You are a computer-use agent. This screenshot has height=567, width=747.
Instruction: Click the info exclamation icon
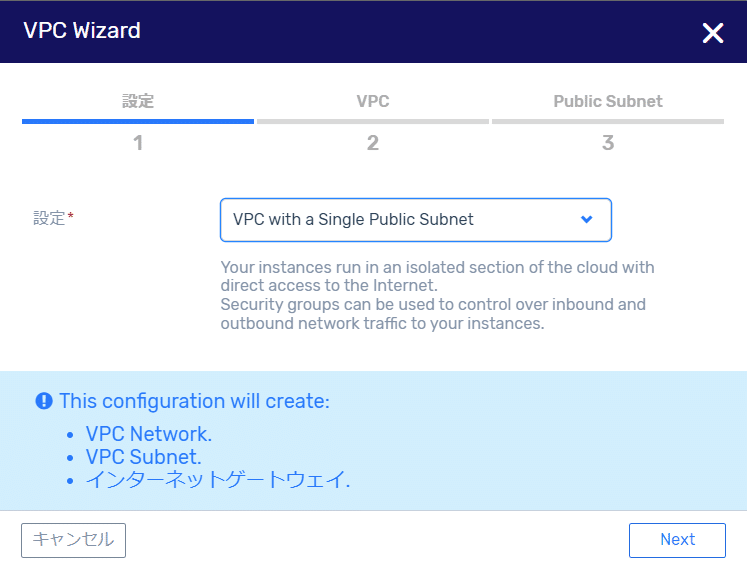point(44,401)
